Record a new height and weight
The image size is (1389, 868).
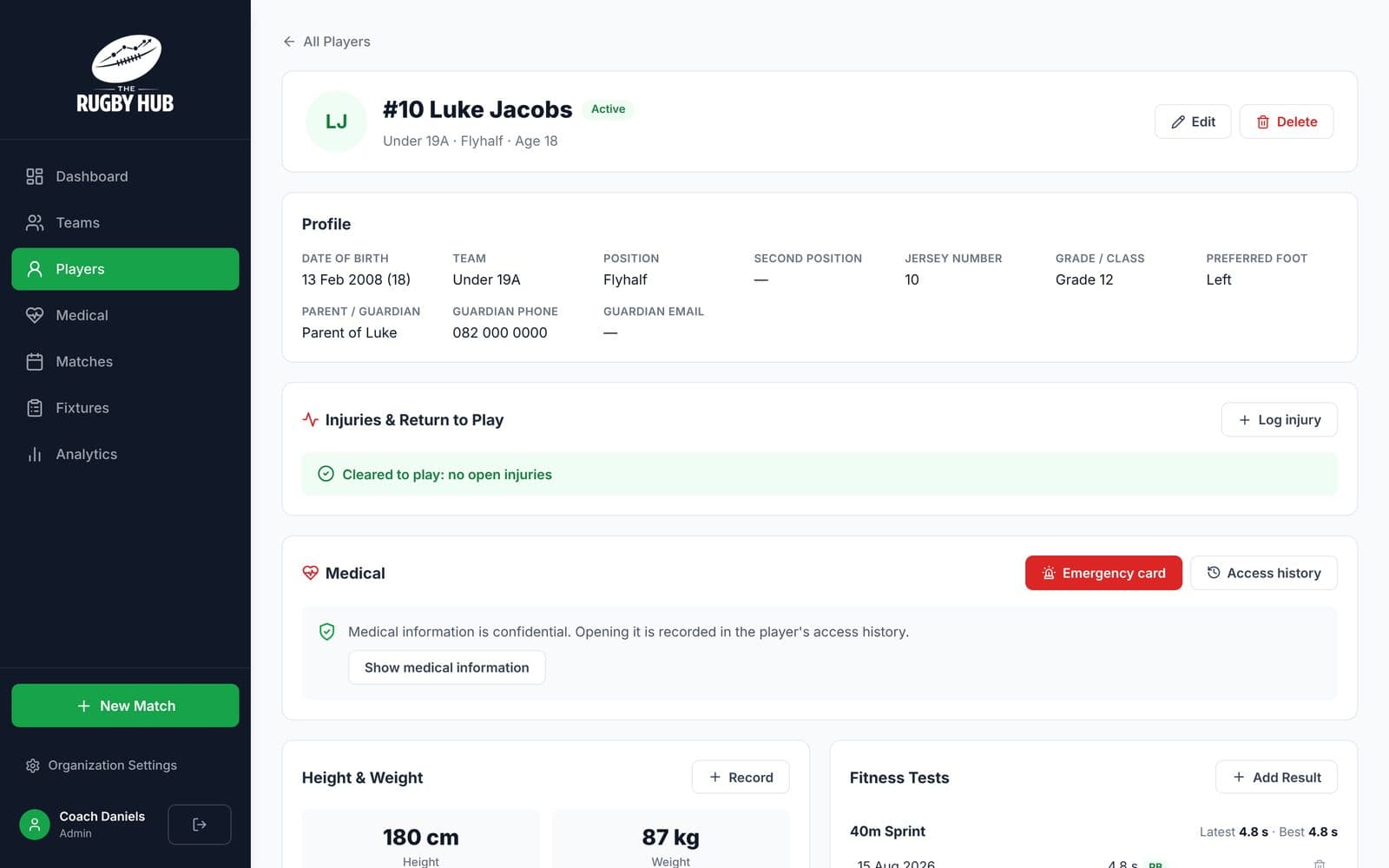(741, 777)
